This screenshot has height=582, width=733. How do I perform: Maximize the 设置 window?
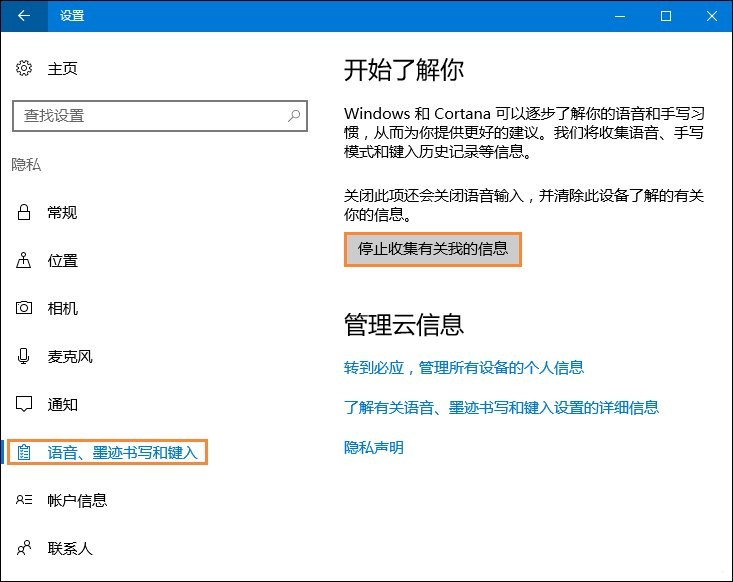tap(666, 16)
